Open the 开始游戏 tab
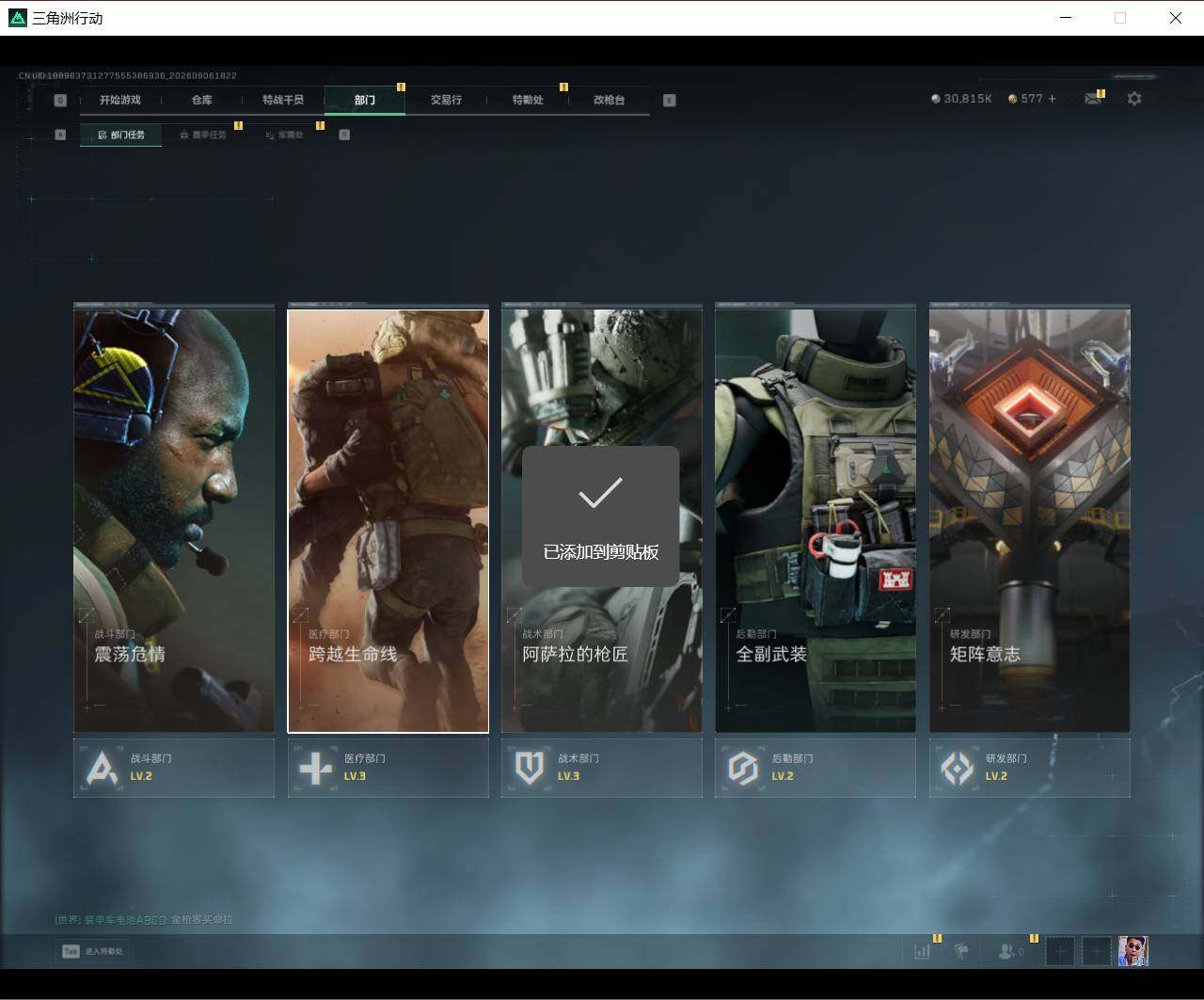This screenshot has width=1204, height=1000. click(x=120, y=100)
